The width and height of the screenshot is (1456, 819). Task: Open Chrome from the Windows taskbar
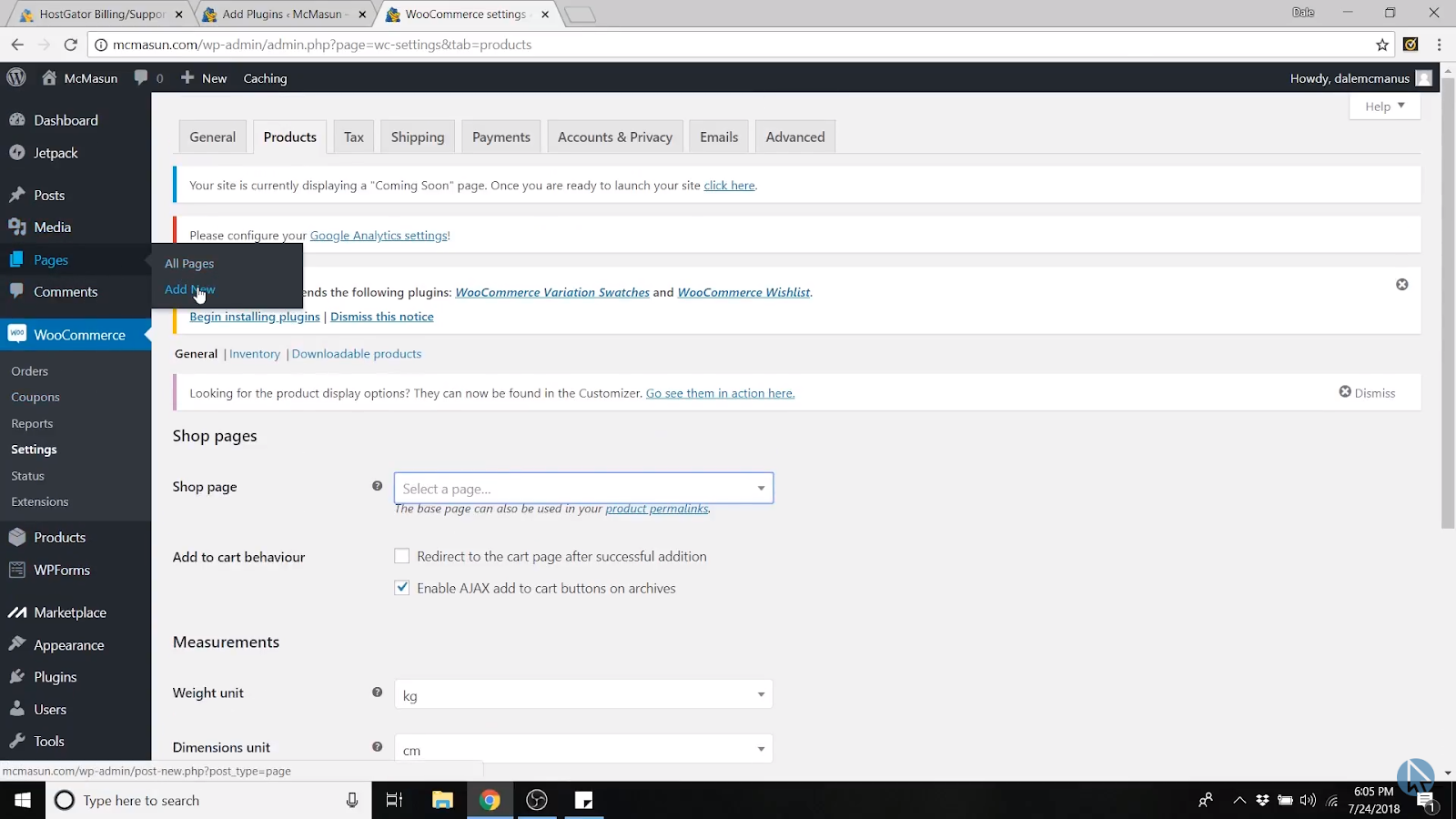490,800
